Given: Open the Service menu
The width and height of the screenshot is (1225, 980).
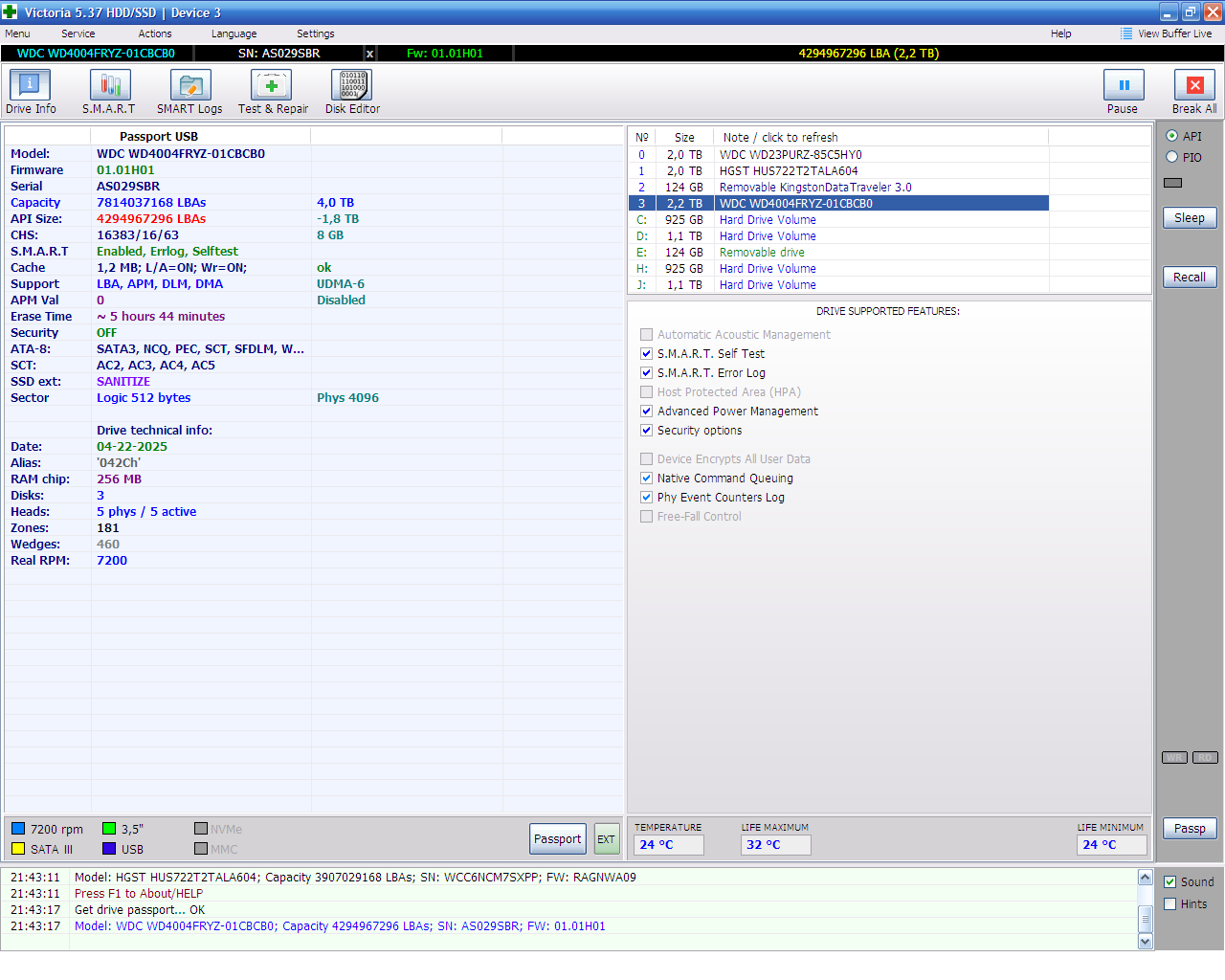Looking at the screenshot, I should click(78, 33).
